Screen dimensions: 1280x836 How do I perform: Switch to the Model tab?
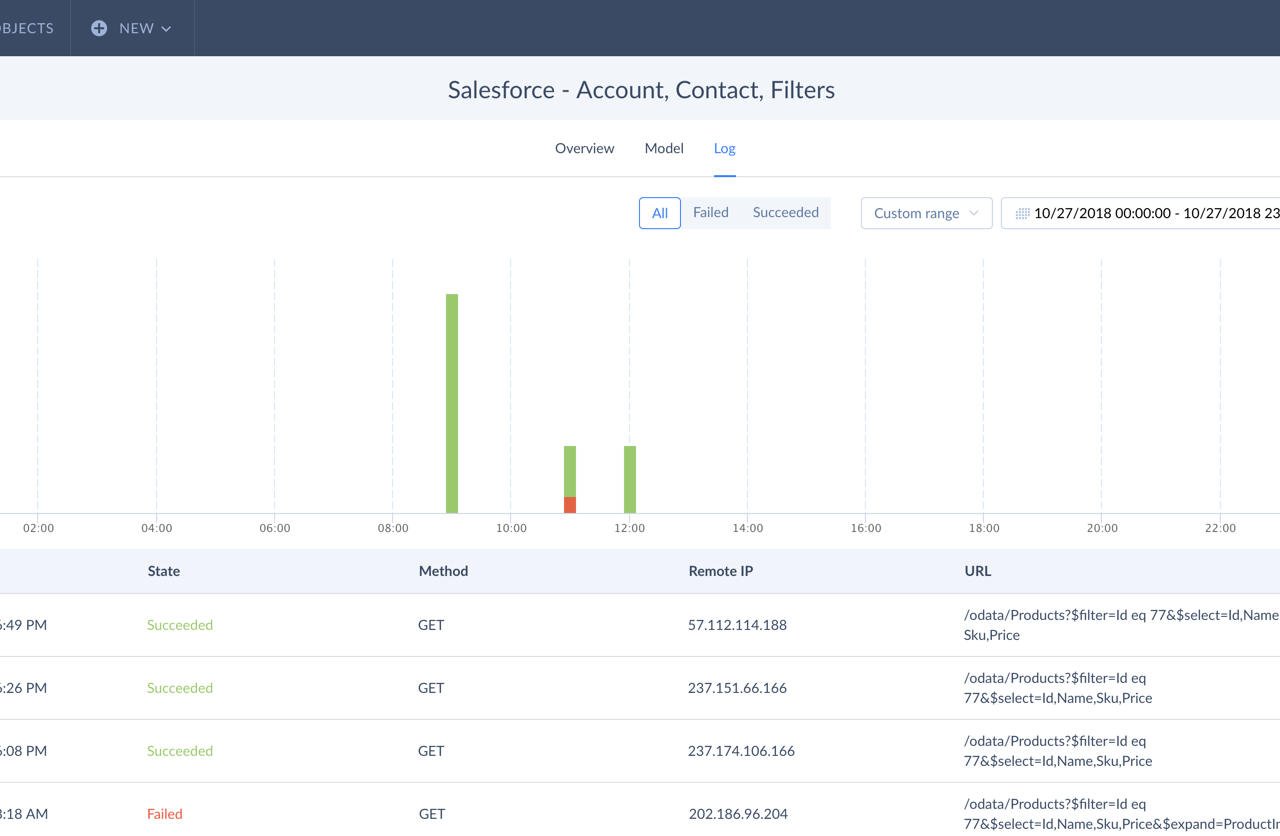coord(663,148)
